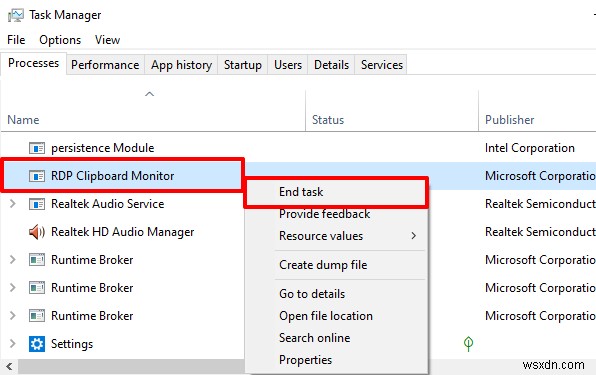596x375 pixels.
Task: Click the horizontal scrollbar left arrow
Action: pyautogui.click(x=9, y=367)
